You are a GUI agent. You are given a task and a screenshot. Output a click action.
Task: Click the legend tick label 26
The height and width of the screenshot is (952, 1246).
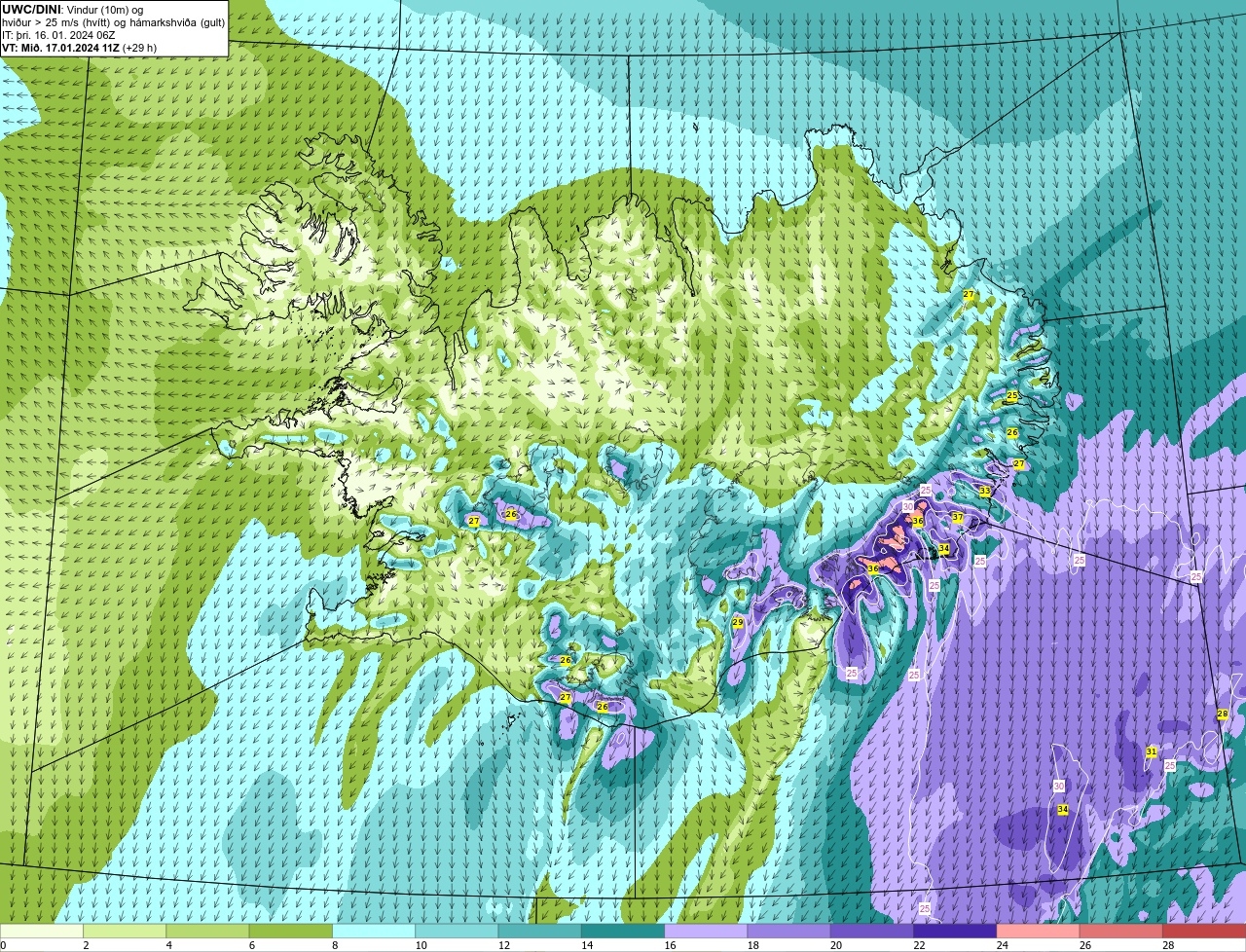[1084, 945]
